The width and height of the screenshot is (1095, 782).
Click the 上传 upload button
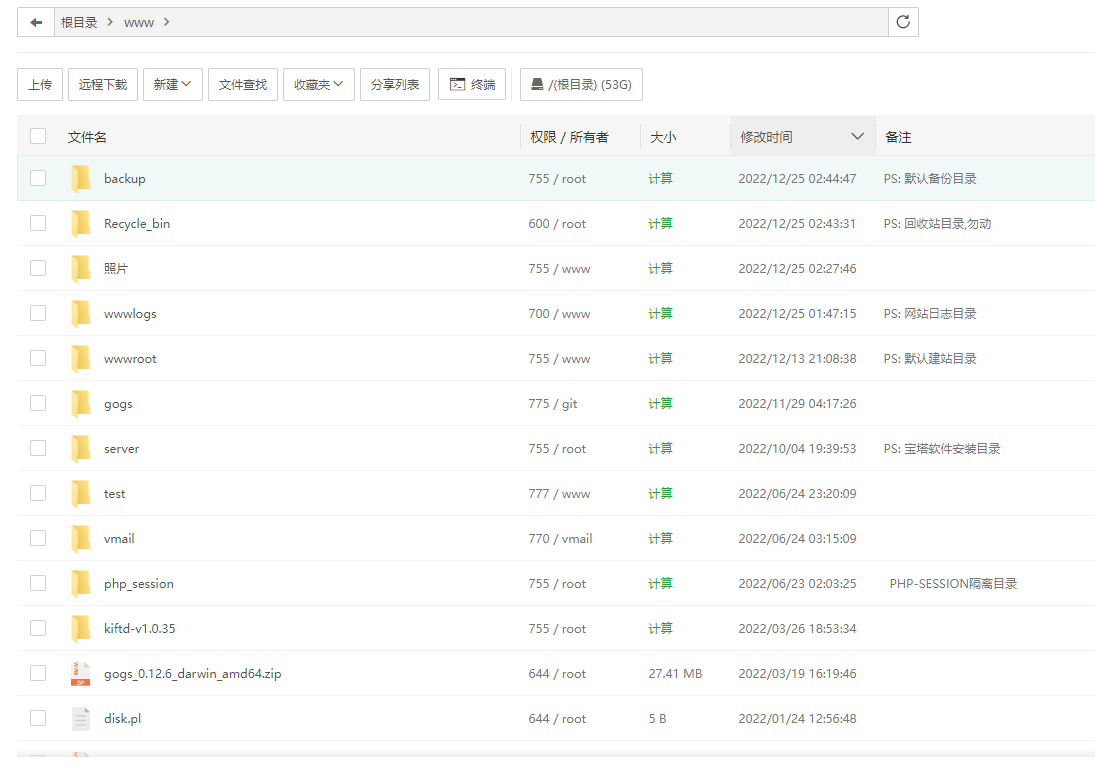pyautogui.click(x=40, y=84)
